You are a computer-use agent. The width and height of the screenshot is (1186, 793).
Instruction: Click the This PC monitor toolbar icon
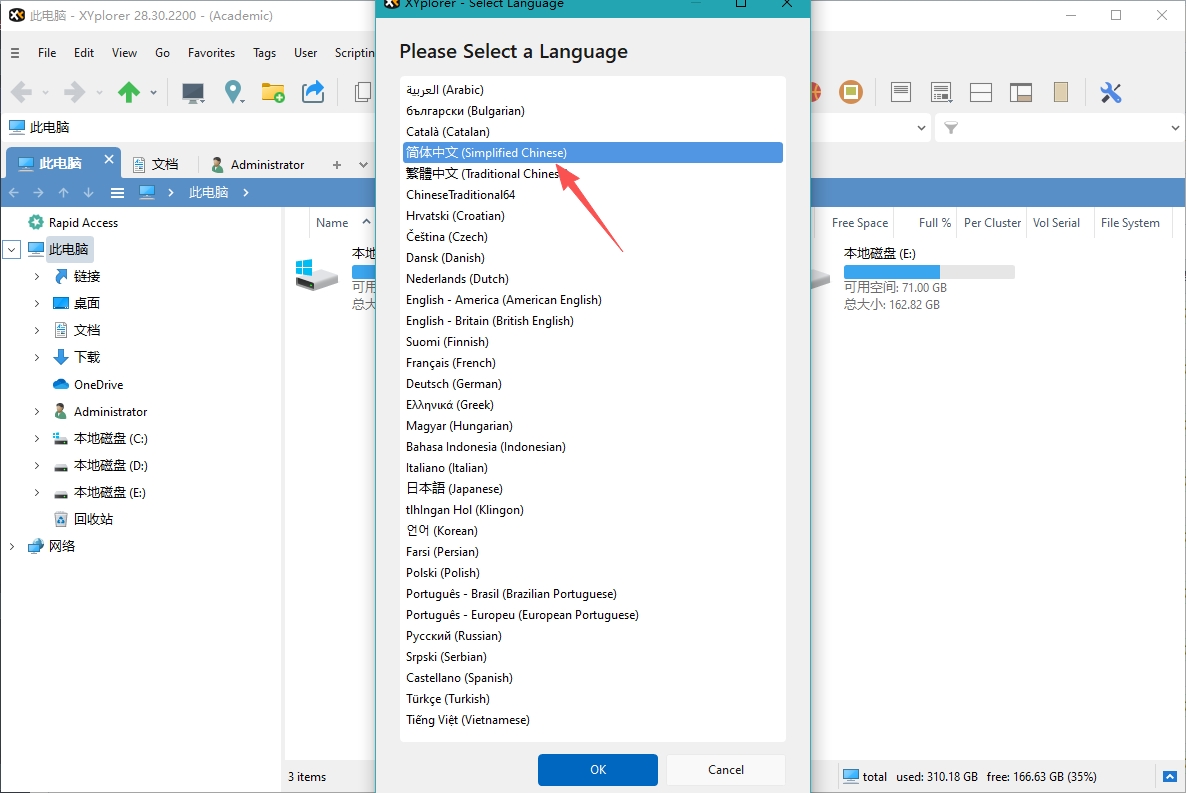(x=193, y=92)
